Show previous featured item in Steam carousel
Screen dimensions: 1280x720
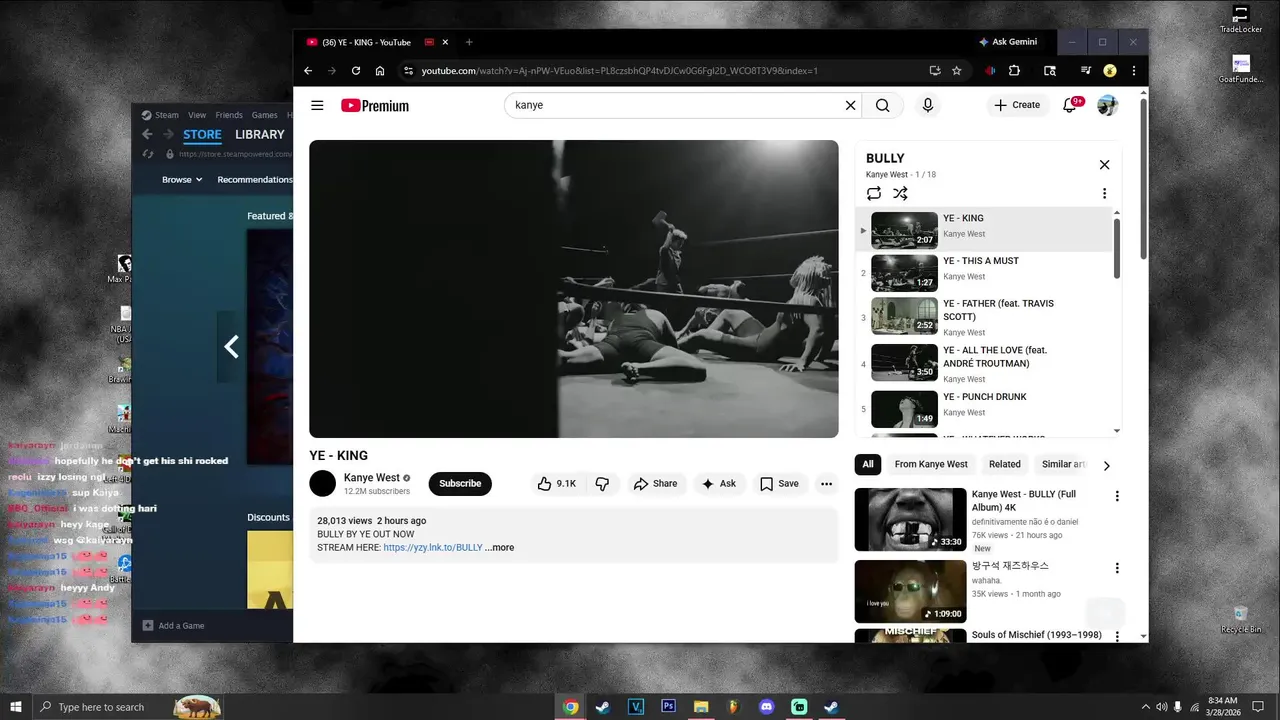231,347
